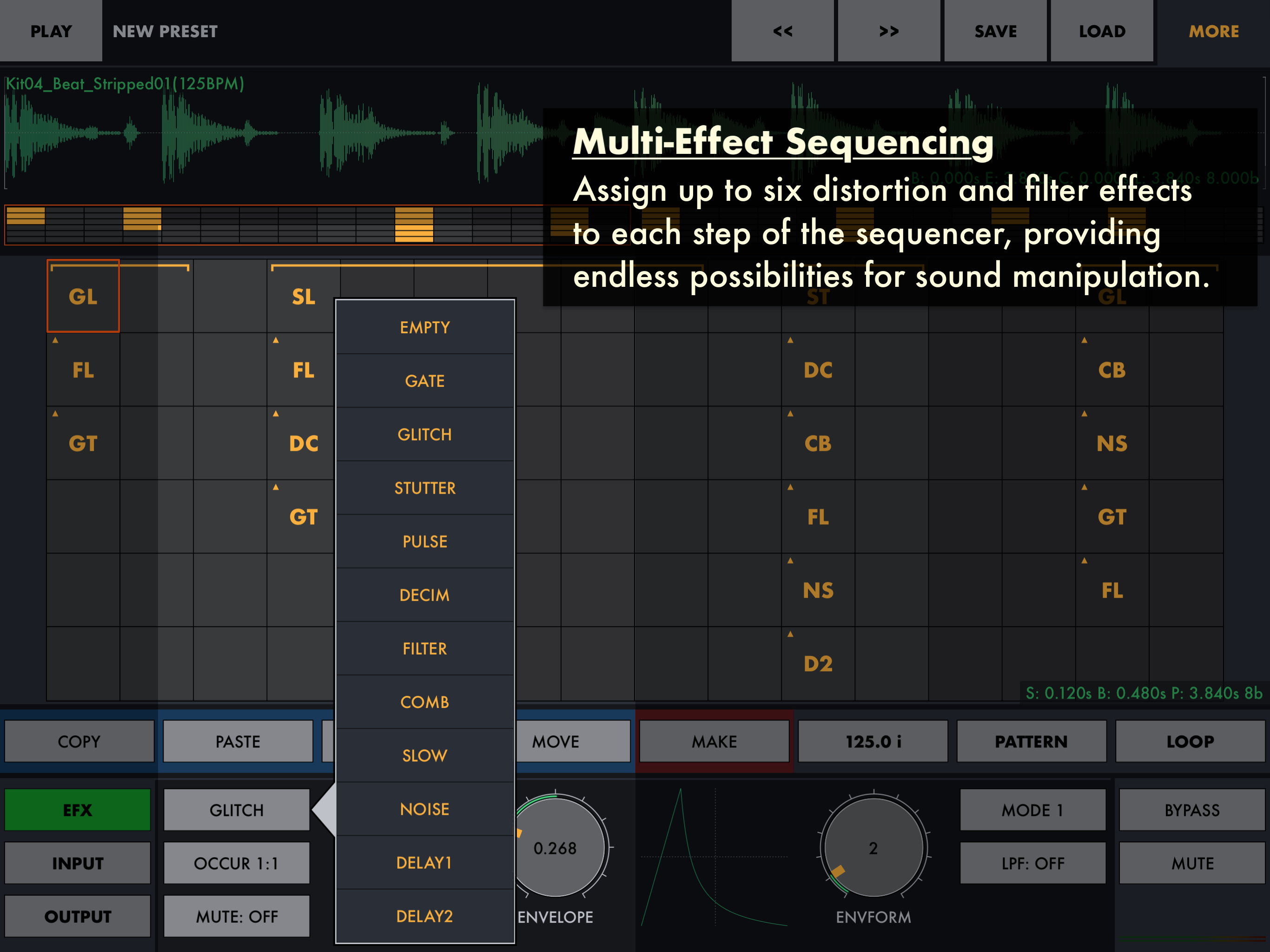Start playback with the PLAY button
This screenshot has height=952, width=1270.
pos(51,31)
